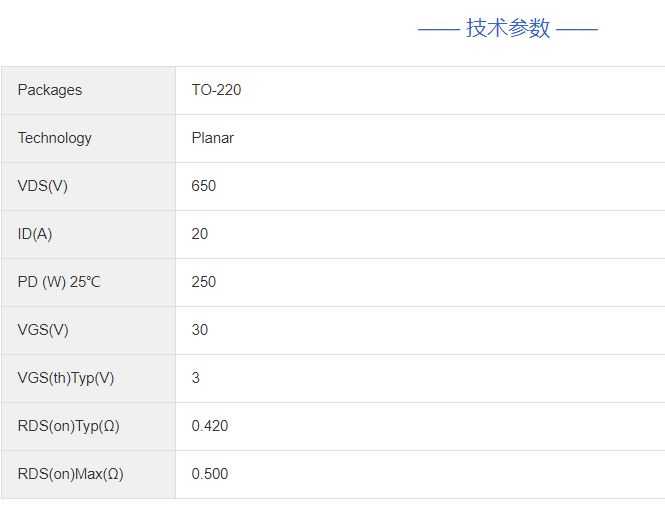Select the VGS(V) parameter label
The image size is (665, 509).
(x=43, y=330)
